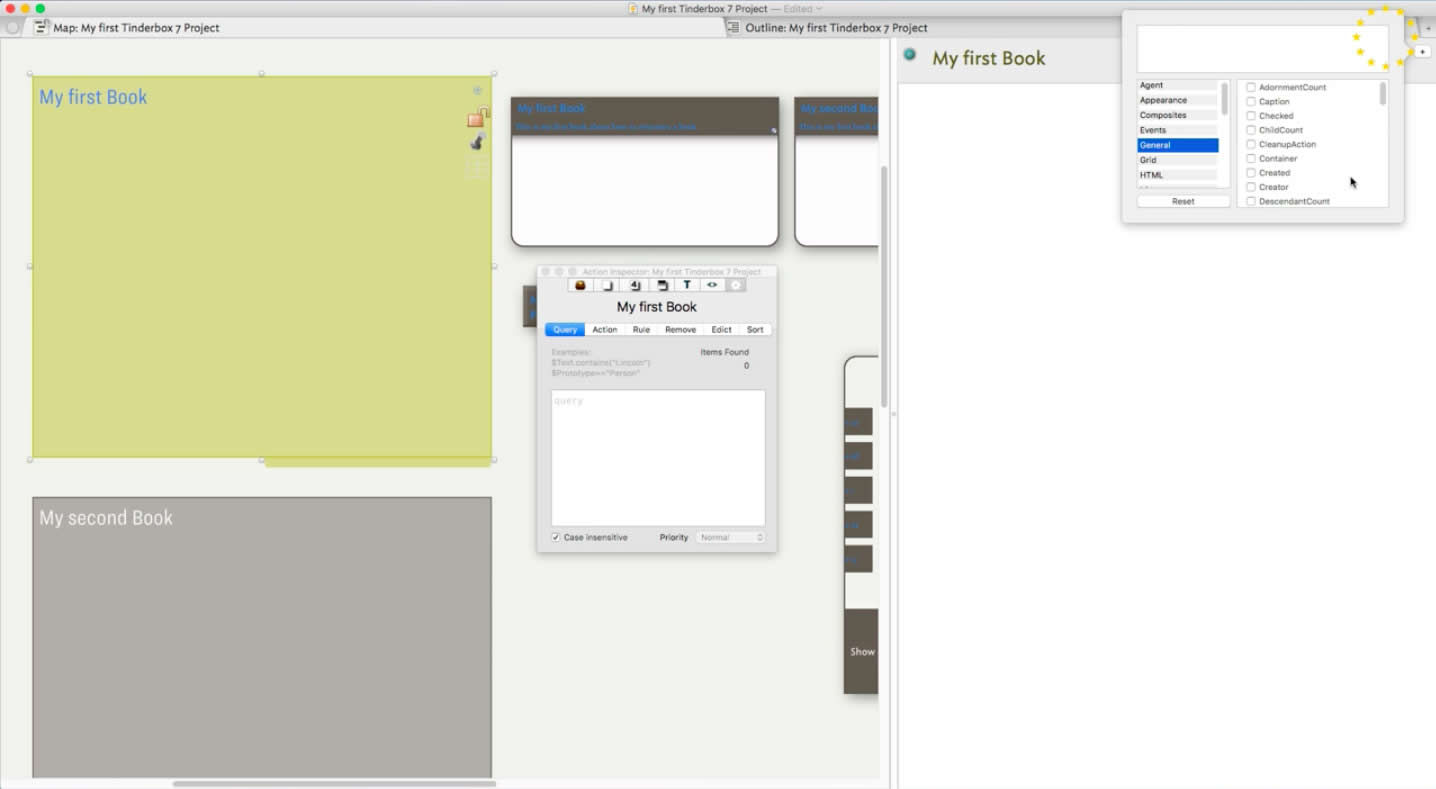This screenshot has width=1436, height=789.
Task: Enable the CleanupAction attribute
Action: click(1251, 144)
